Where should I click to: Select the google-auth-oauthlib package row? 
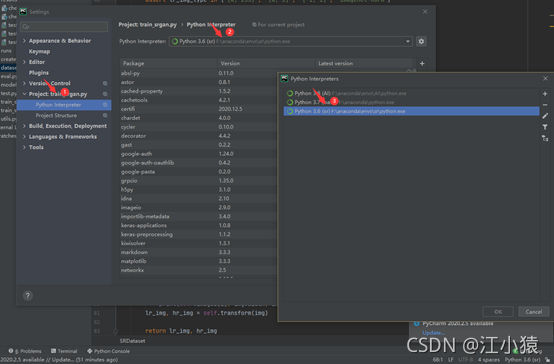coord(198,163)
